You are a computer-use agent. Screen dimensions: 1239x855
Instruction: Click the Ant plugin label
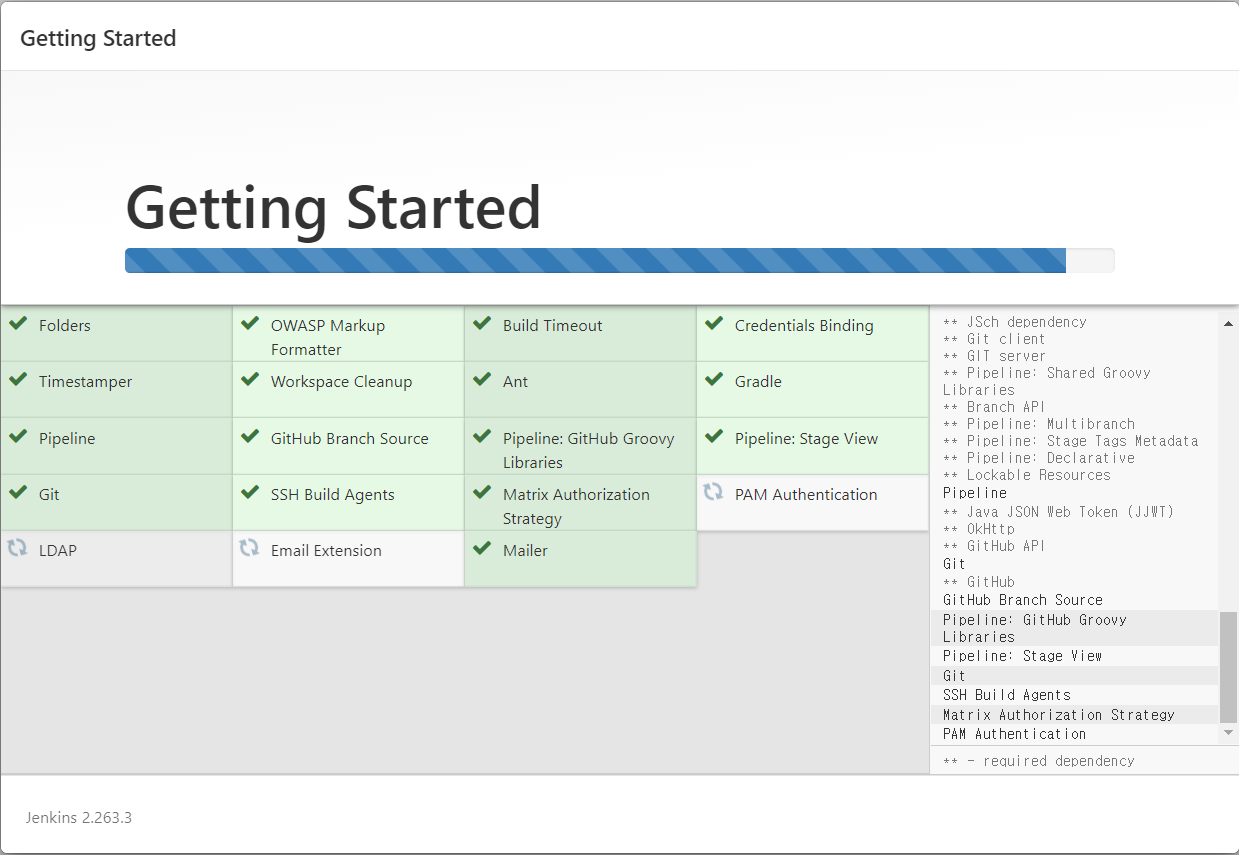pyautogui.click(x=516, y=382)
